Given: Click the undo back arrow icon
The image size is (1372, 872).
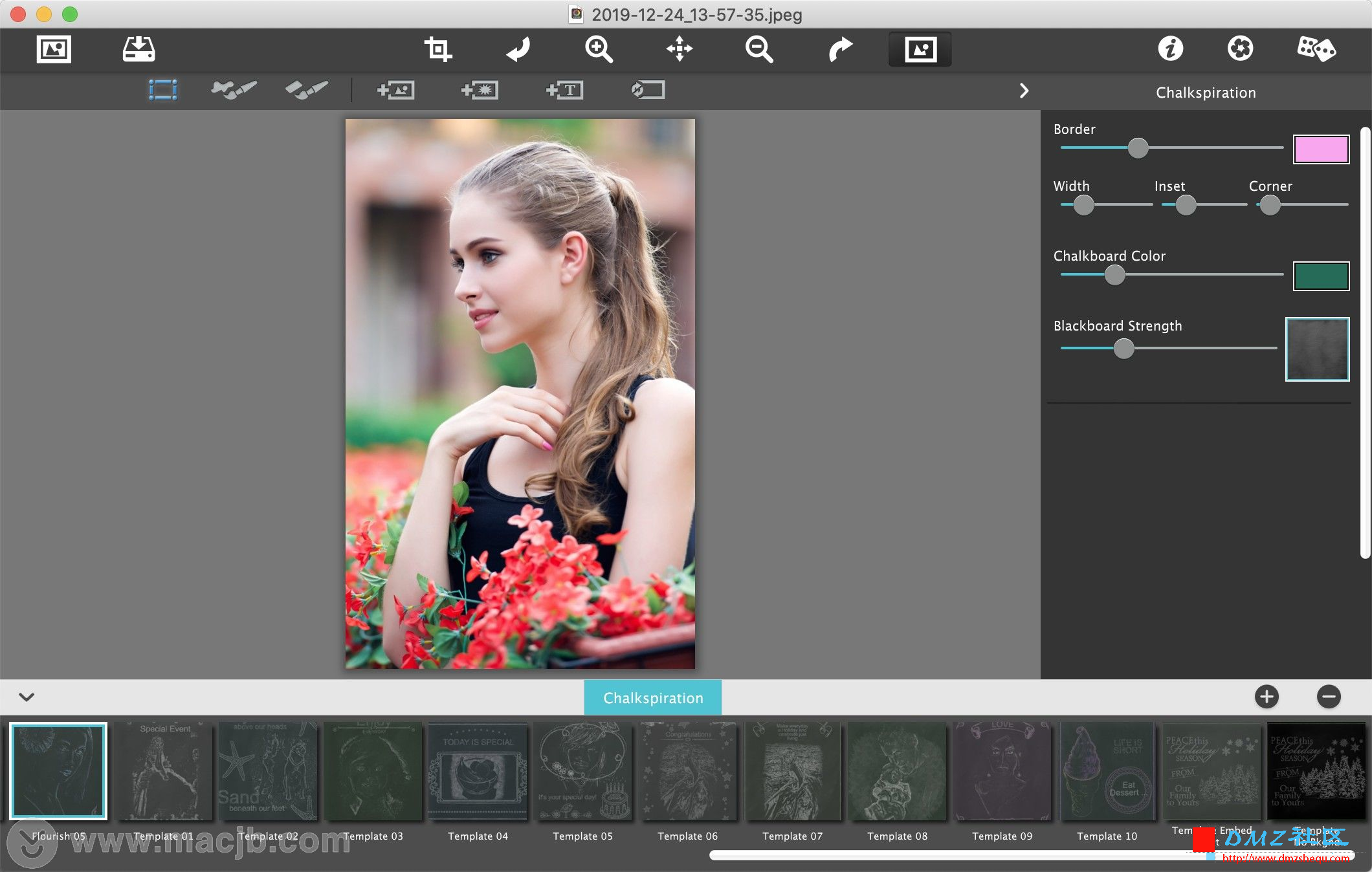Looking at the screenshot, I should pos(518,49).
